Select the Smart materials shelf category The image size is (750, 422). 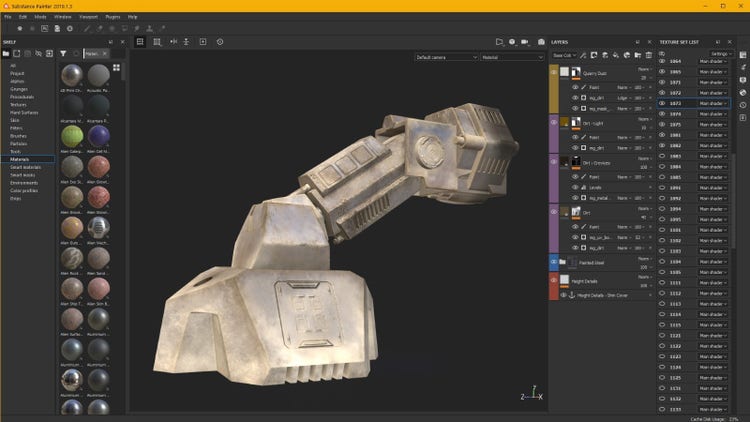point(25,166)
